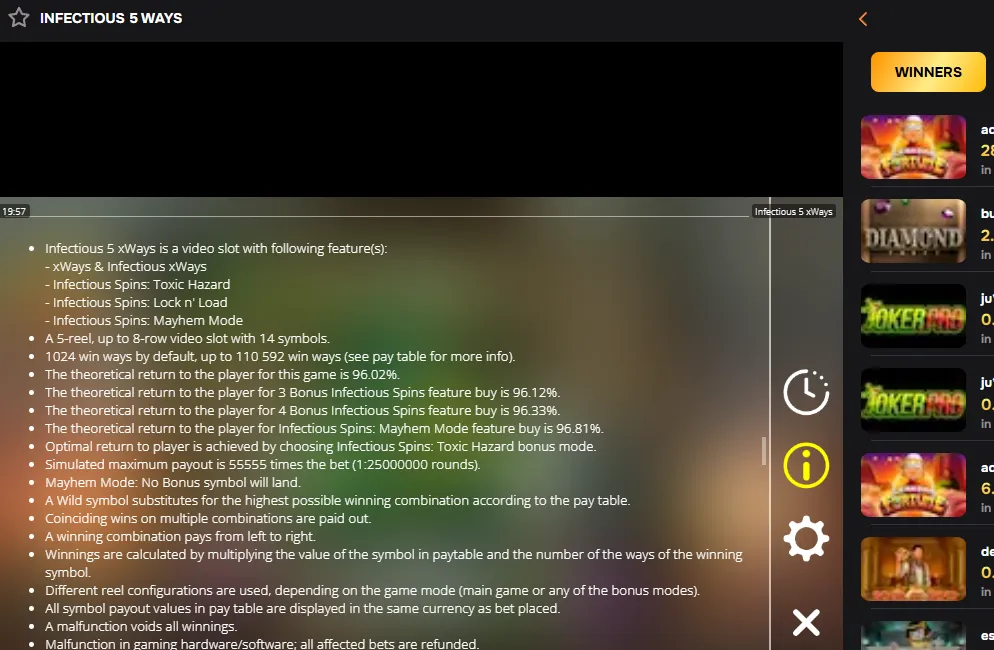Collapse the sidebar with orange chevron
Viewport: 994px width, 650px height.
click(863, 19)
